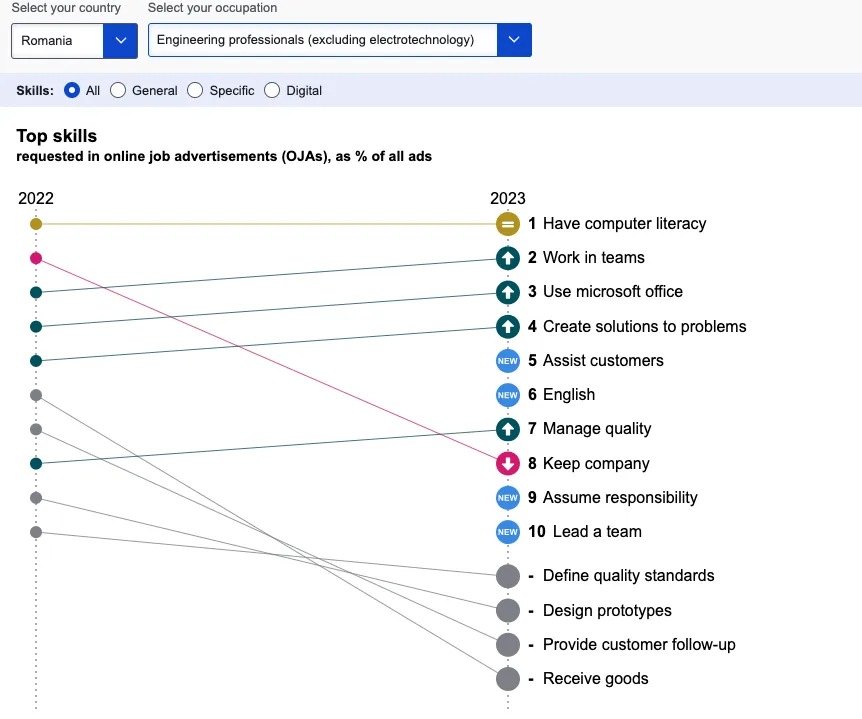Screen dimensions: 862x719
Task: Click the pink down-arrow icon for Keep company
Action: point(508,464)
